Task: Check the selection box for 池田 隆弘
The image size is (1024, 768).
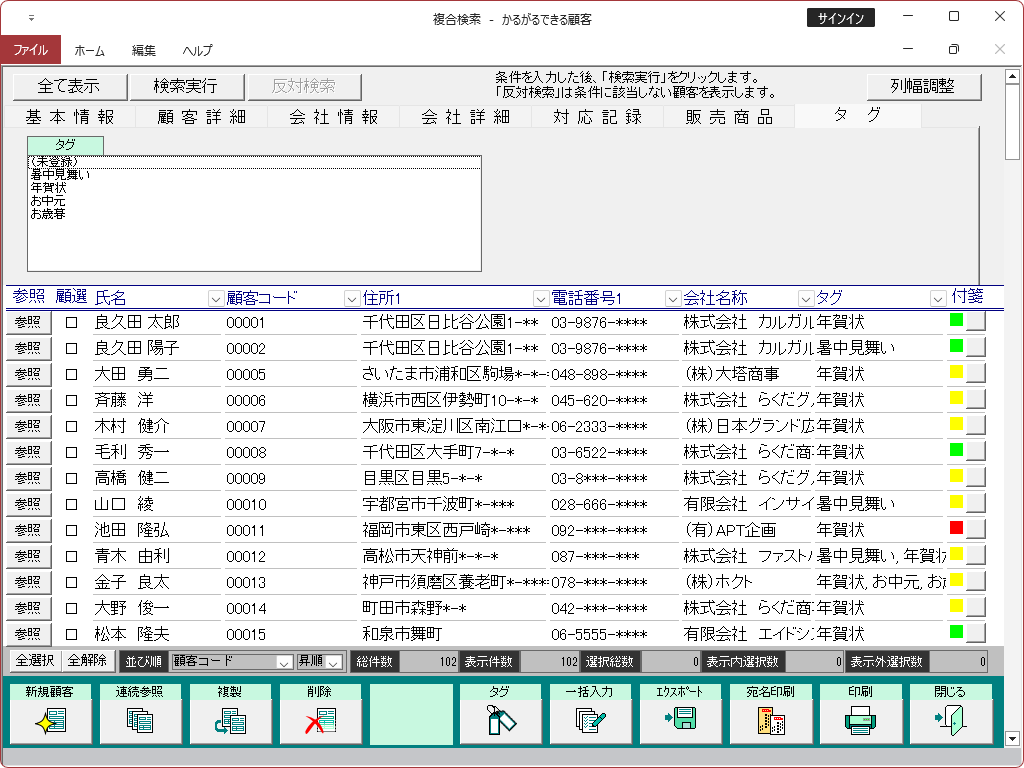Action: (x=71, y=530)
